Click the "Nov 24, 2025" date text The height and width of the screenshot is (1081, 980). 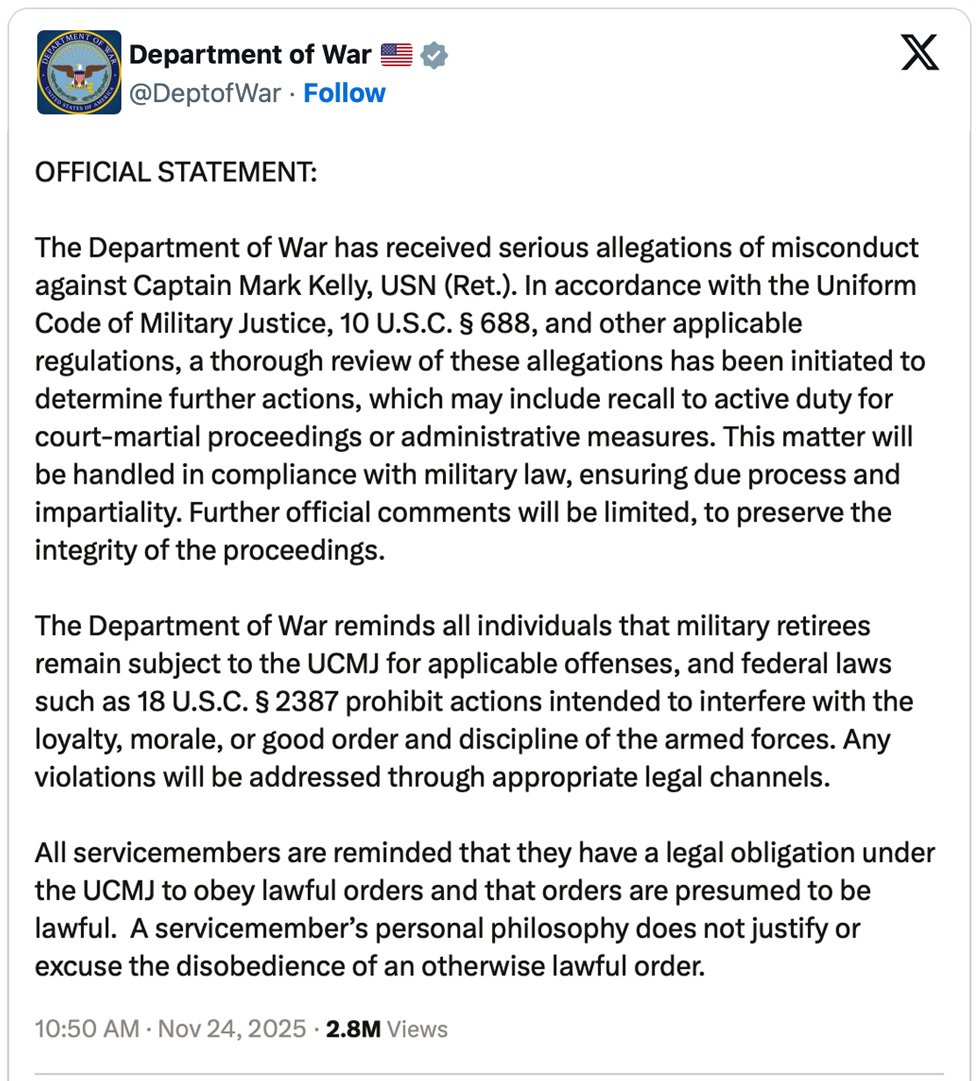232,1028
